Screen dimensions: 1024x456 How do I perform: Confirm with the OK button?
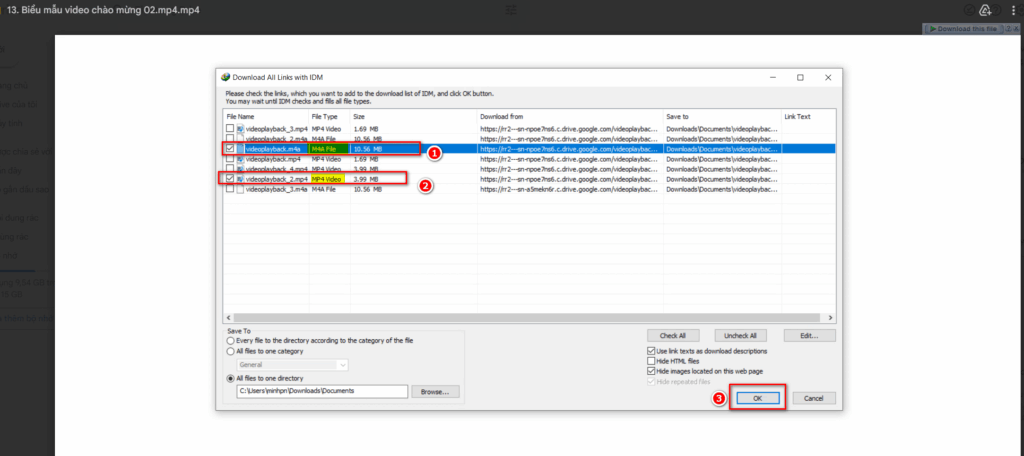[x=758, y=398]
